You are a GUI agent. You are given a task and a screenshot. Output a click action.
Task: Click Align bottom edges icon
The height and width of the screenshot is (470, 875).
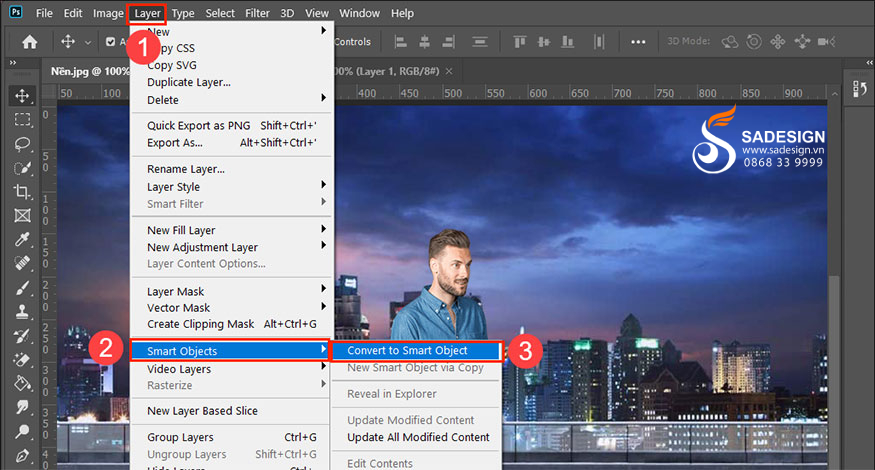568,42
